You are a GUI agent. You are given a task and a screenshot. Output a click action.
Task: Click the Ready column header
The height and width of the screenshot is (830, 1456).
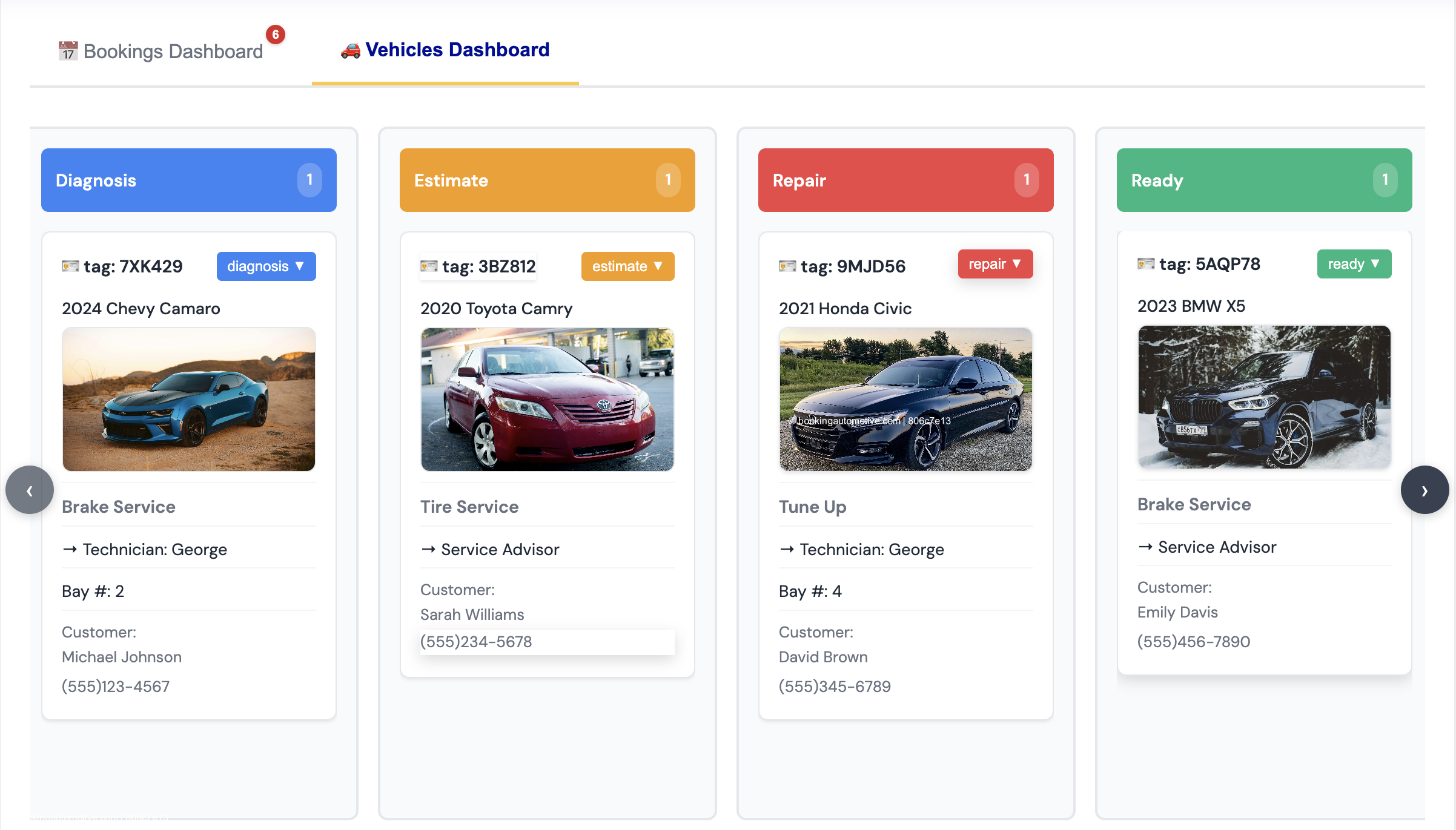click(x=1265, y=180)
